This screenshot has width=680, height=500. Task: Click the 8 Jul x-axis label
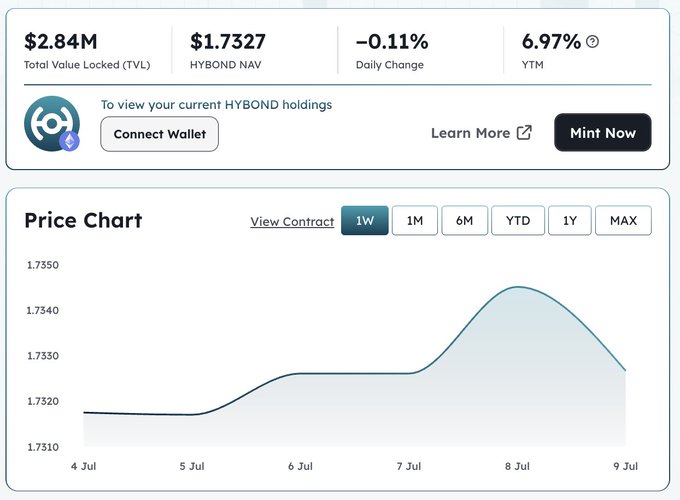(x=517, y=466)
